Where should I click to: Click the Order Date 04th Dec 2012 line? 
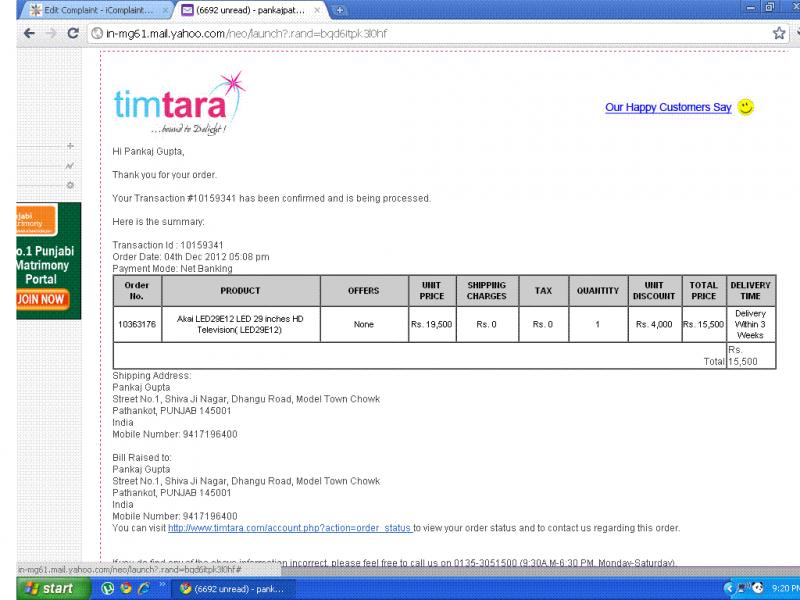coord(191,257)
